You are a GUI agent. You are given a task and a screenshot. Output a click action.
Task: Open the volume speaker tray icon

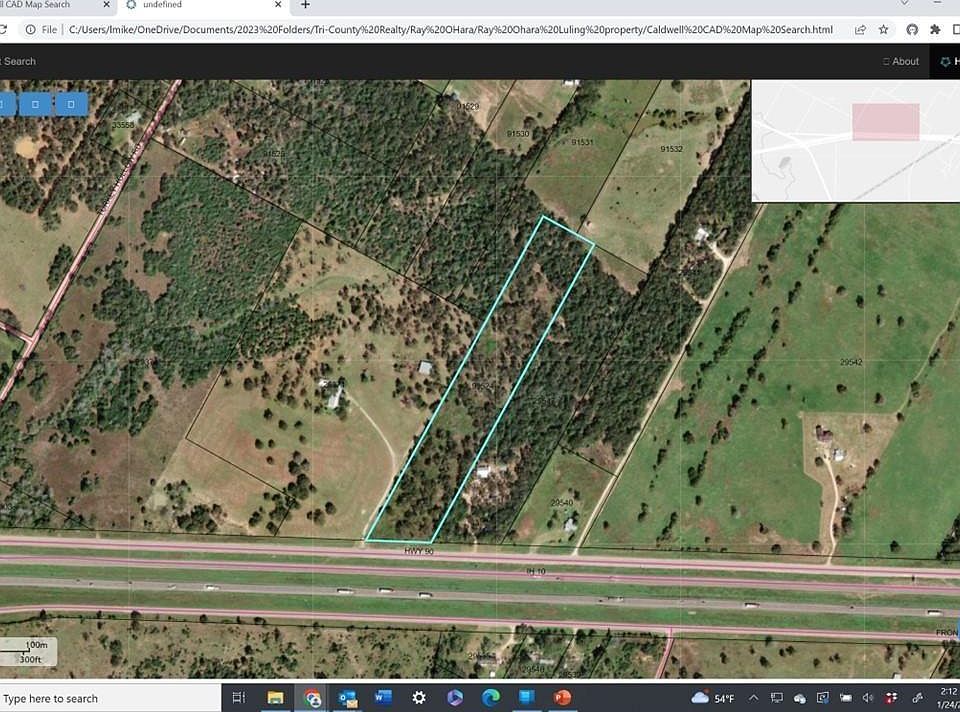pyautogui.click(x=868, y=698)
